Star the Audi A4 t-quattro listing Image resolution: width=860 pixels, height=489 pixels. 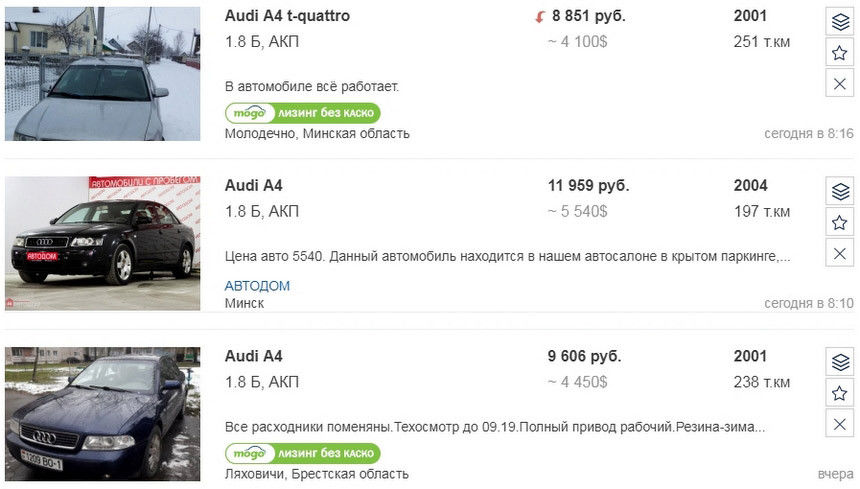pyautogui.click(x=840, y=53)
